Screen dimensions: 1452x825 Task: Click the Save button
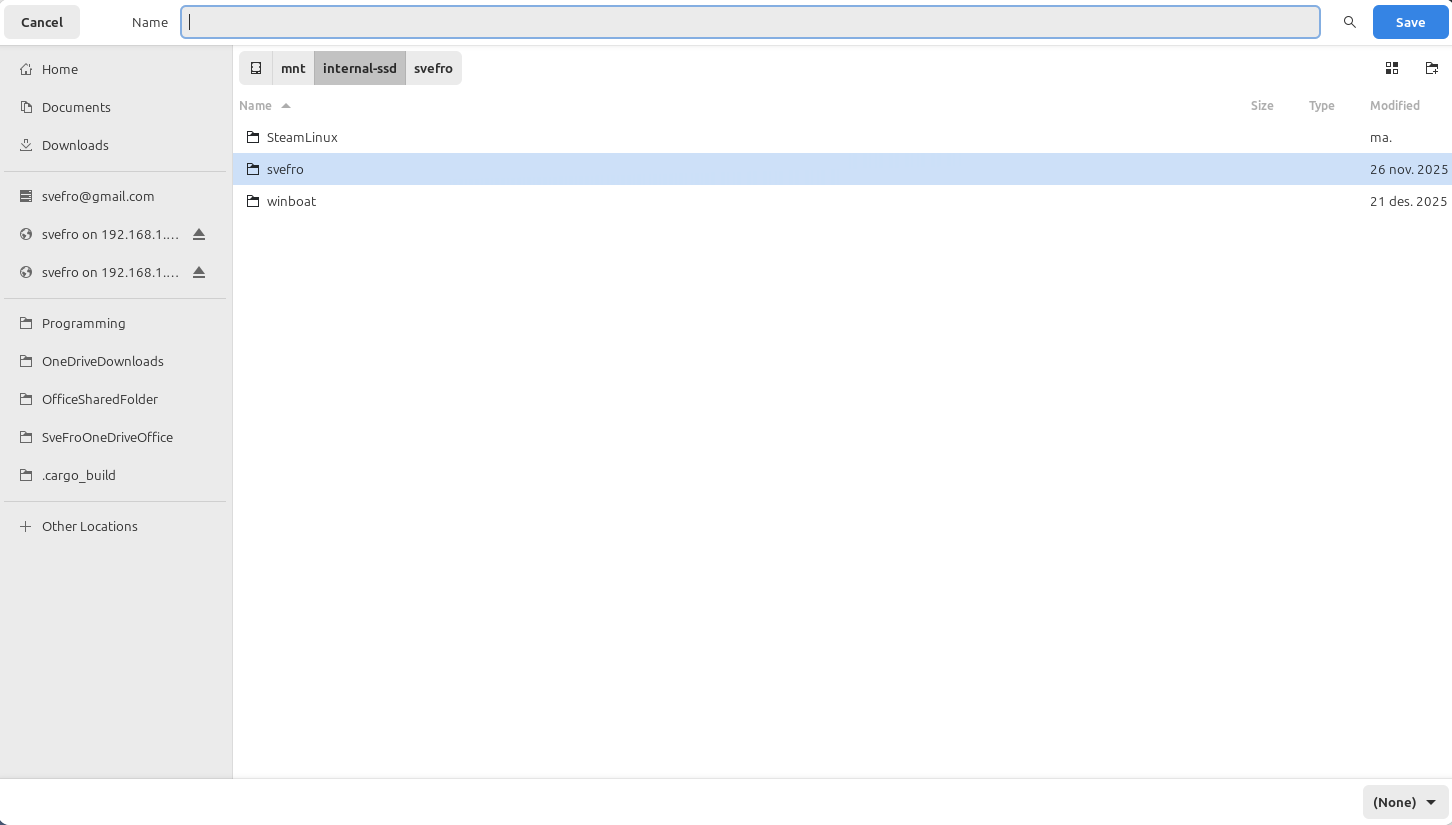tap(1410, 22)
